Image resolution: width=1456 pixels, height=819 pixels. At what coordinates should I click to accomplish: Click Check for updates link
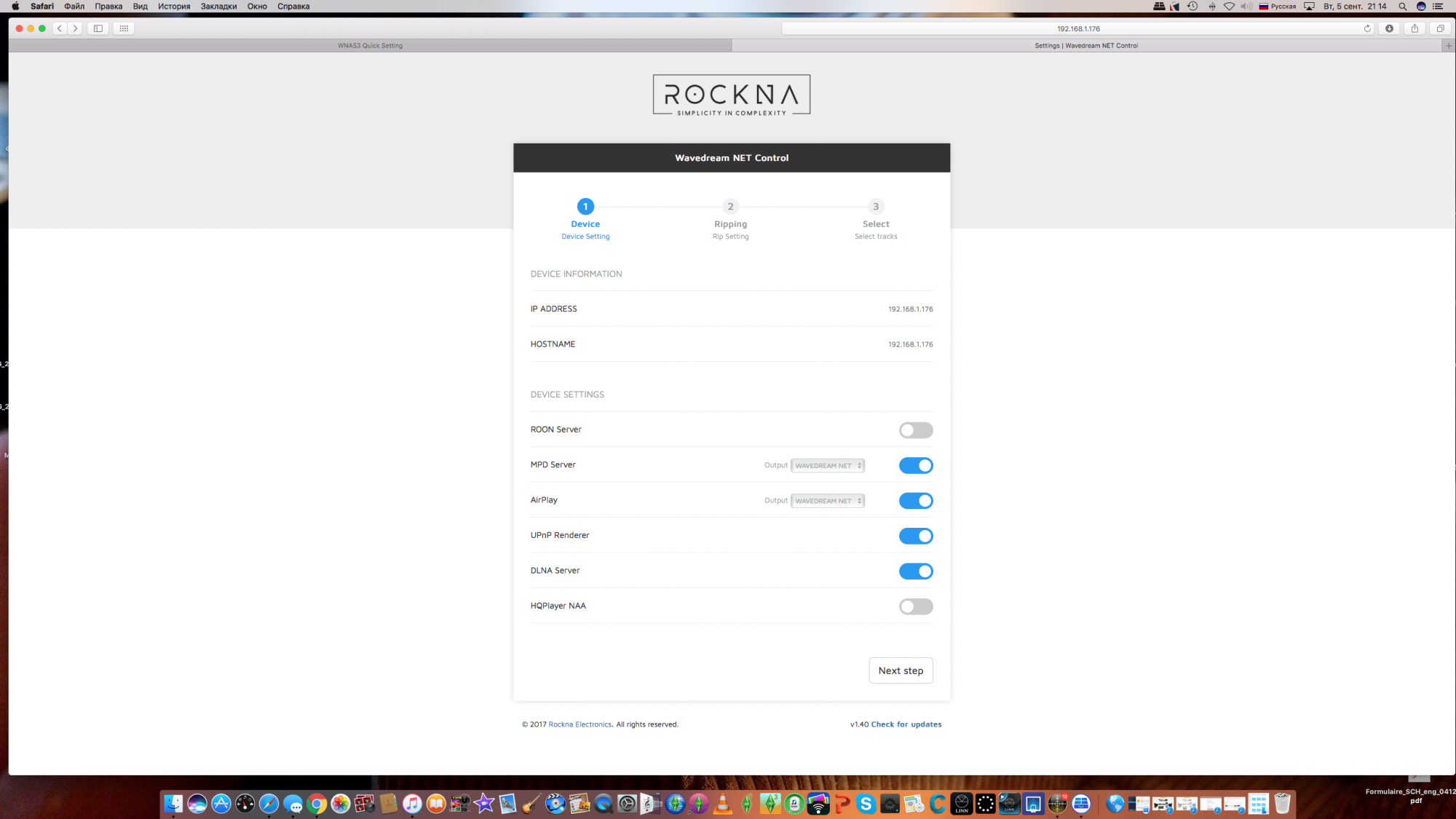(906, 724)
